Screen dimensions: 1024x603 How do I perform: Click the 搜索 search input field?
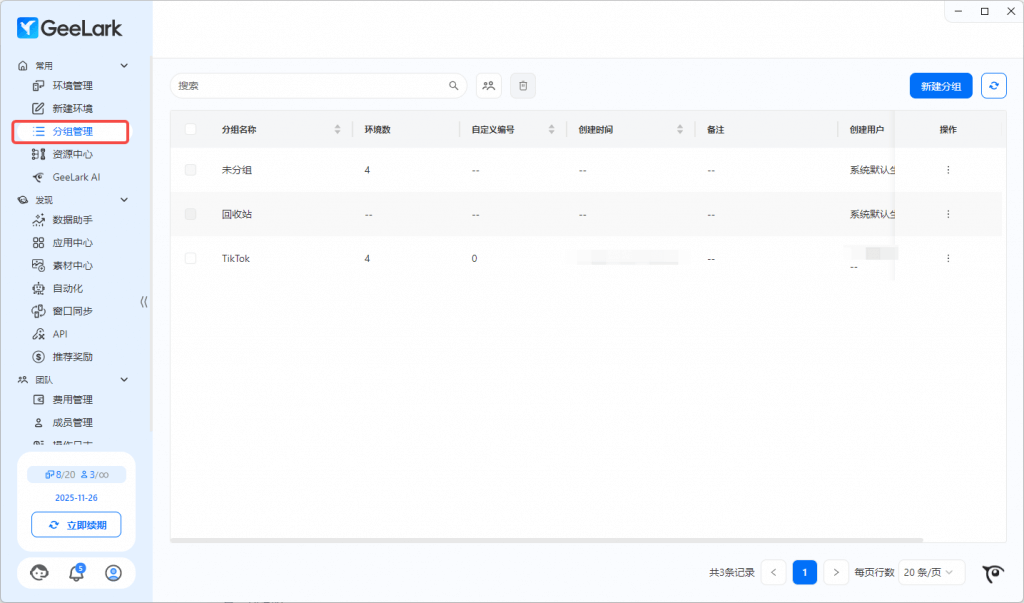[x=310, y=86]
